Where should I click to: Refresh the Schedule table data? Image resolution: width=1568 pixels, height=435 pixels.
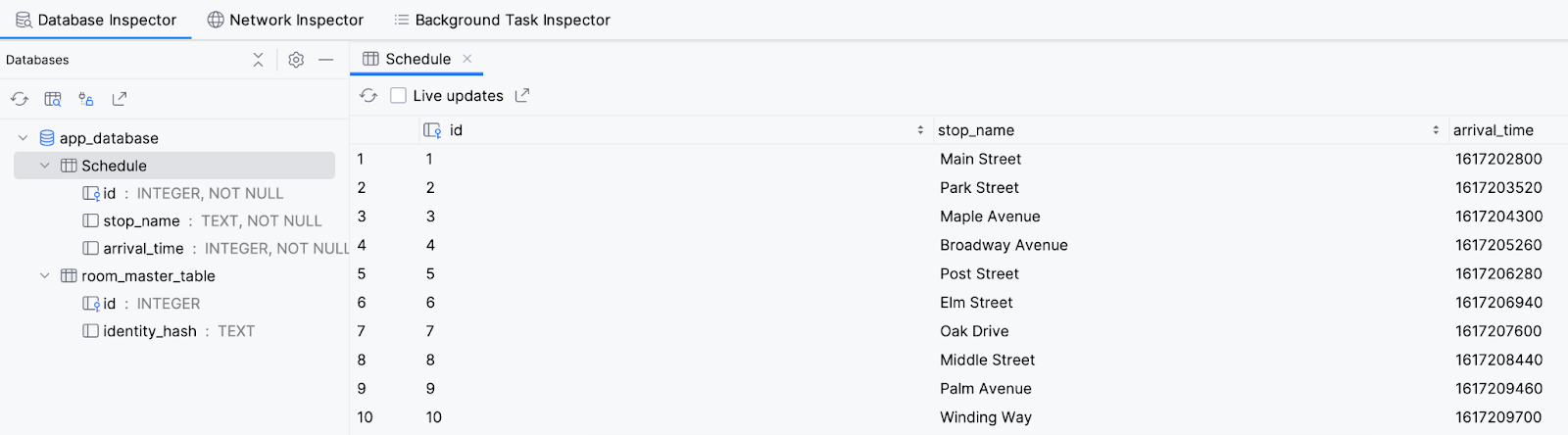point(368,95)
